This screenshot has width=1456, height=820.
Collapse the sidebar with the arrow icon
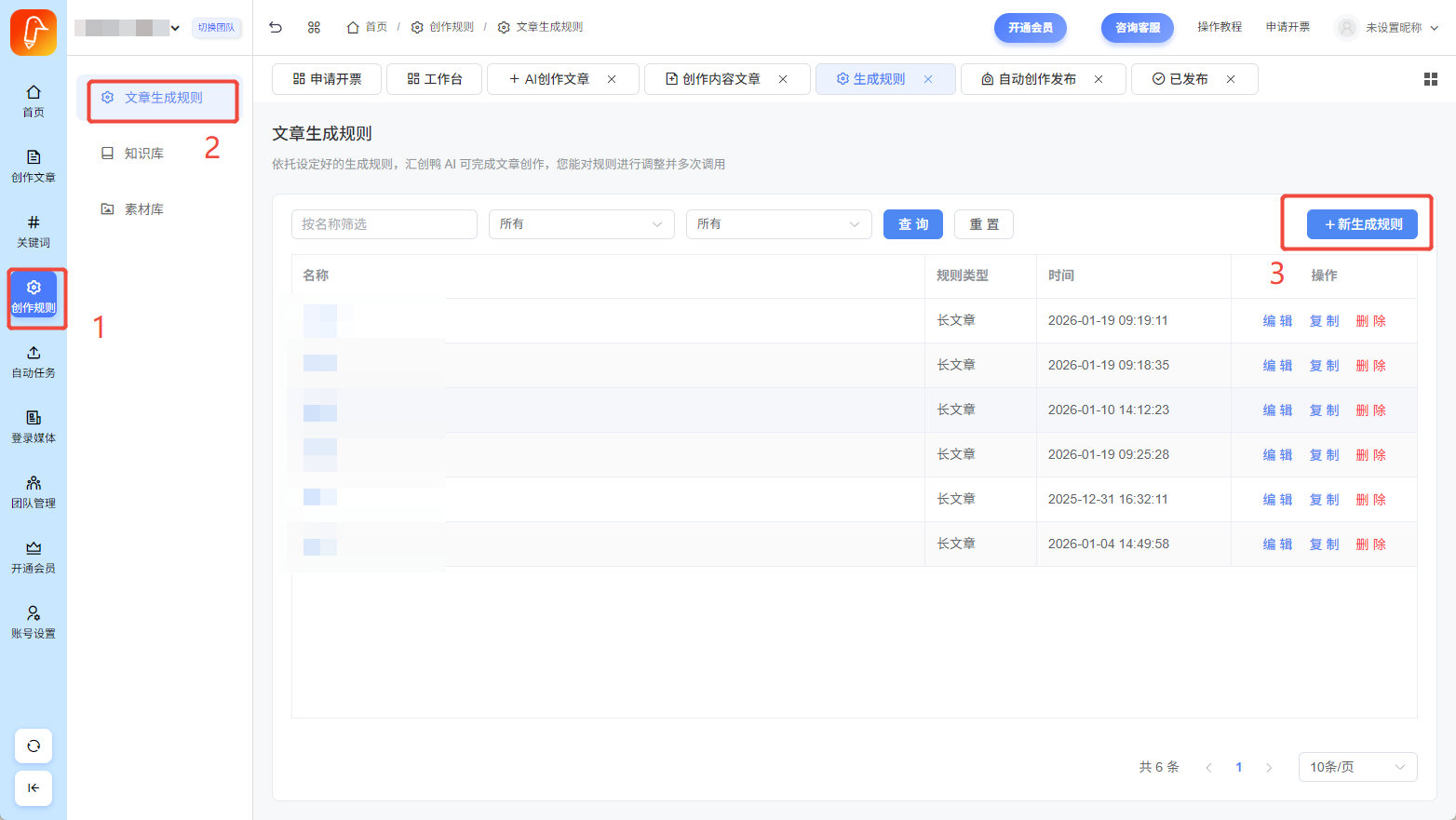tap(34, 788)
